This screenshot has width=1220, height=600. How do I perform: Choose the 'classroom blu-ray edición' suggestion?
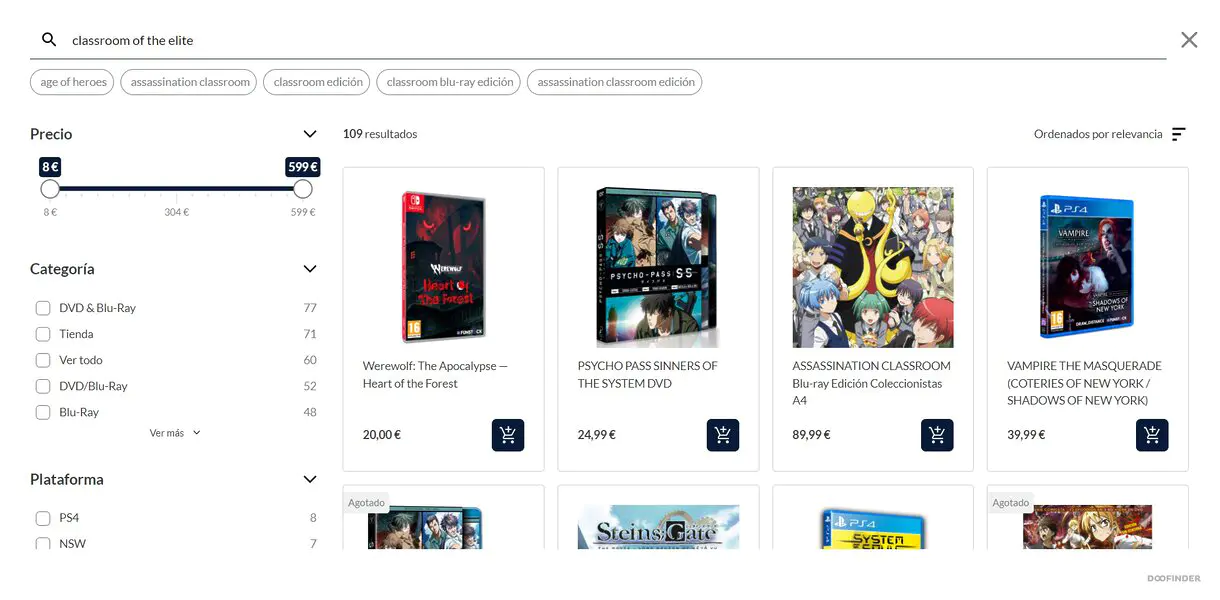click(x=450, y=82)
